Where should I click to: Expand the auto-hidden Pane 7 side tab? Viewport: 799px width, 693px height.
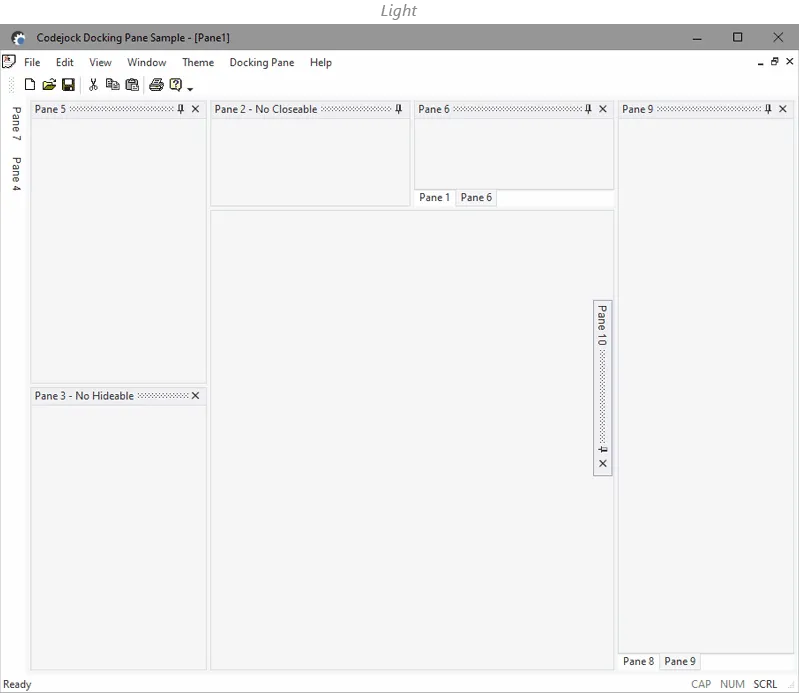point(16,124)
